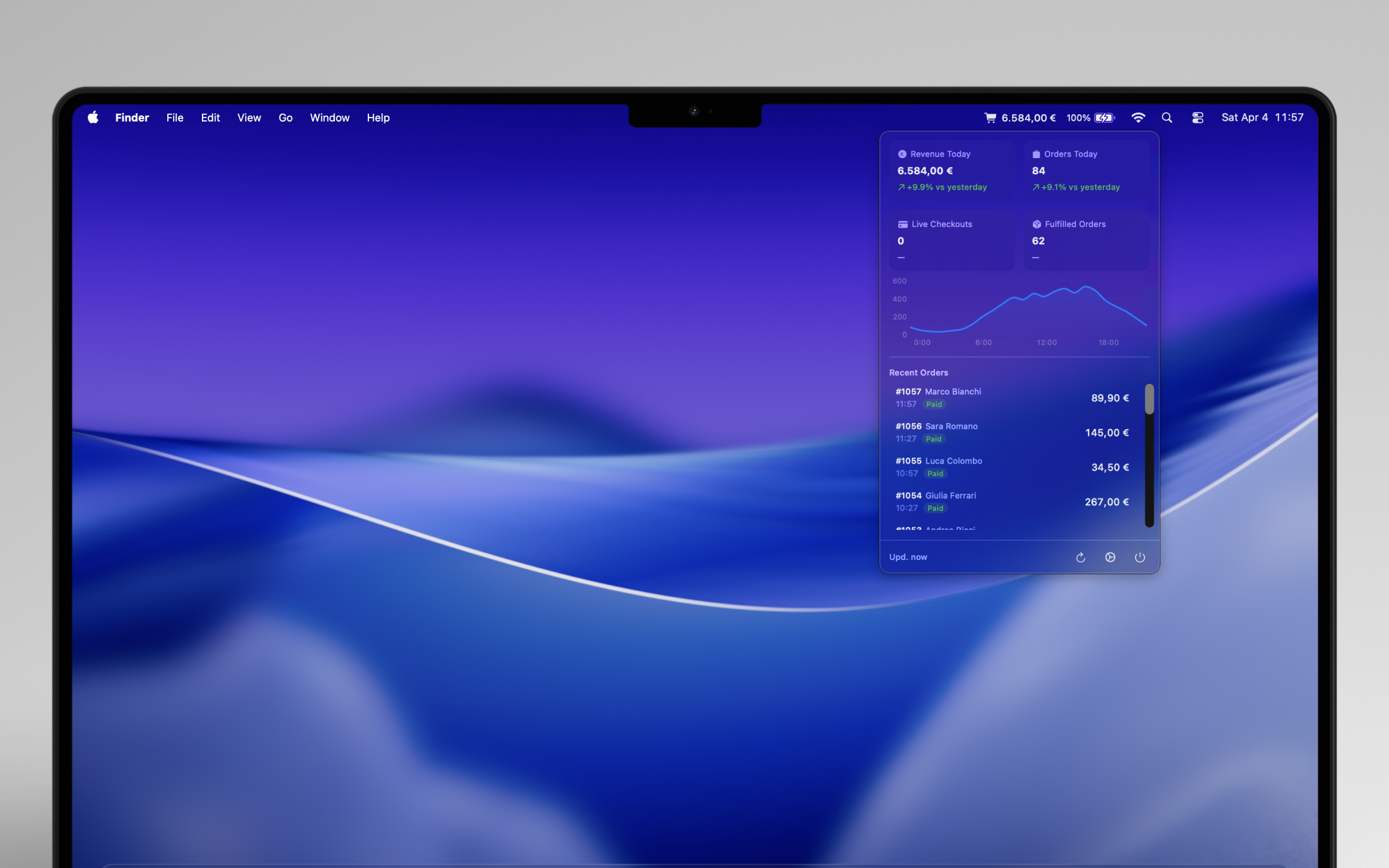This screenshot has width=1389, height=868.
Task: Click the 6.584,00 € value in Revenue Today
Action: click(x=925, y=171)
